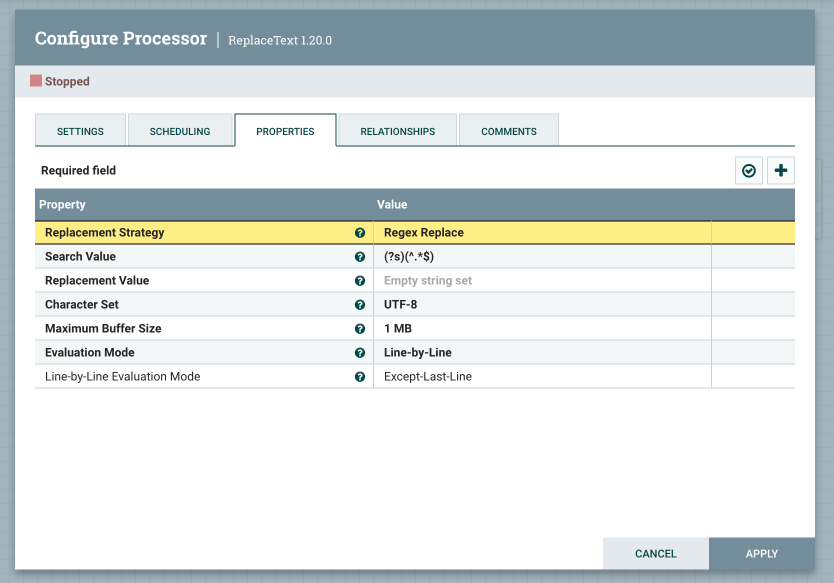
Task: Select the Evaluation Mode property name
Action: pyautogui.click(x=89, y=352)
